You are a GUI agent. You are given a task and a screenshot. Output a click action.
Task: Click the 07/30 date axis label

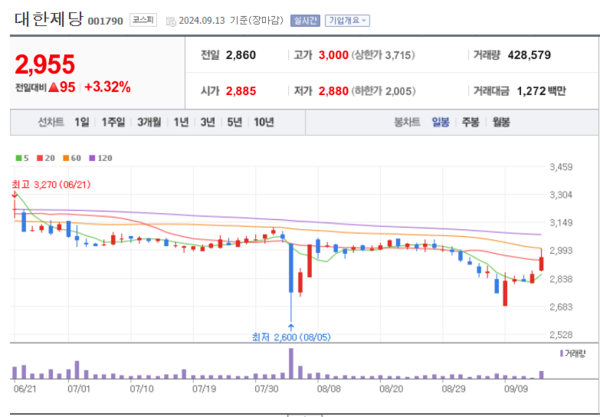266,389
